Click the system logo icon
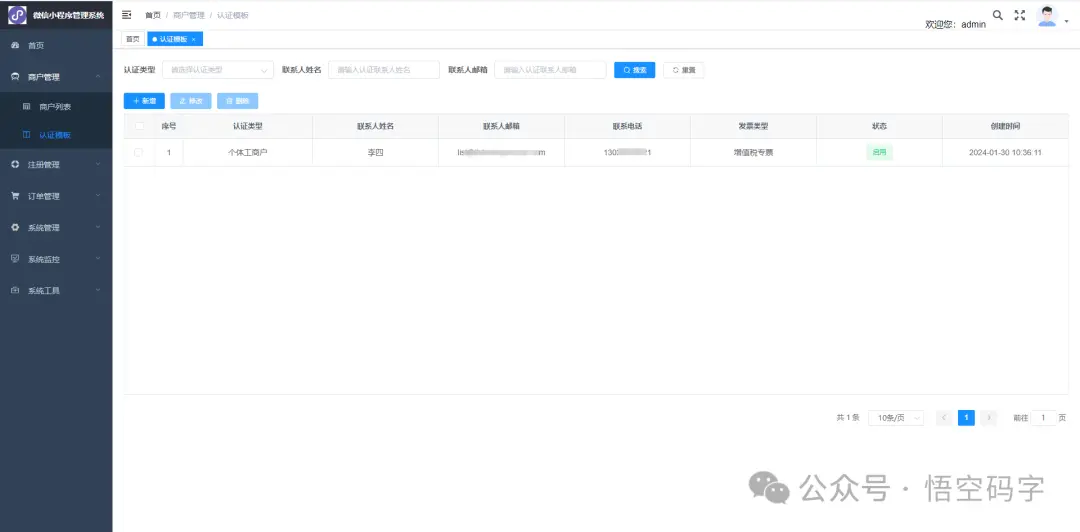1080x532 pixels. [17, 15]
